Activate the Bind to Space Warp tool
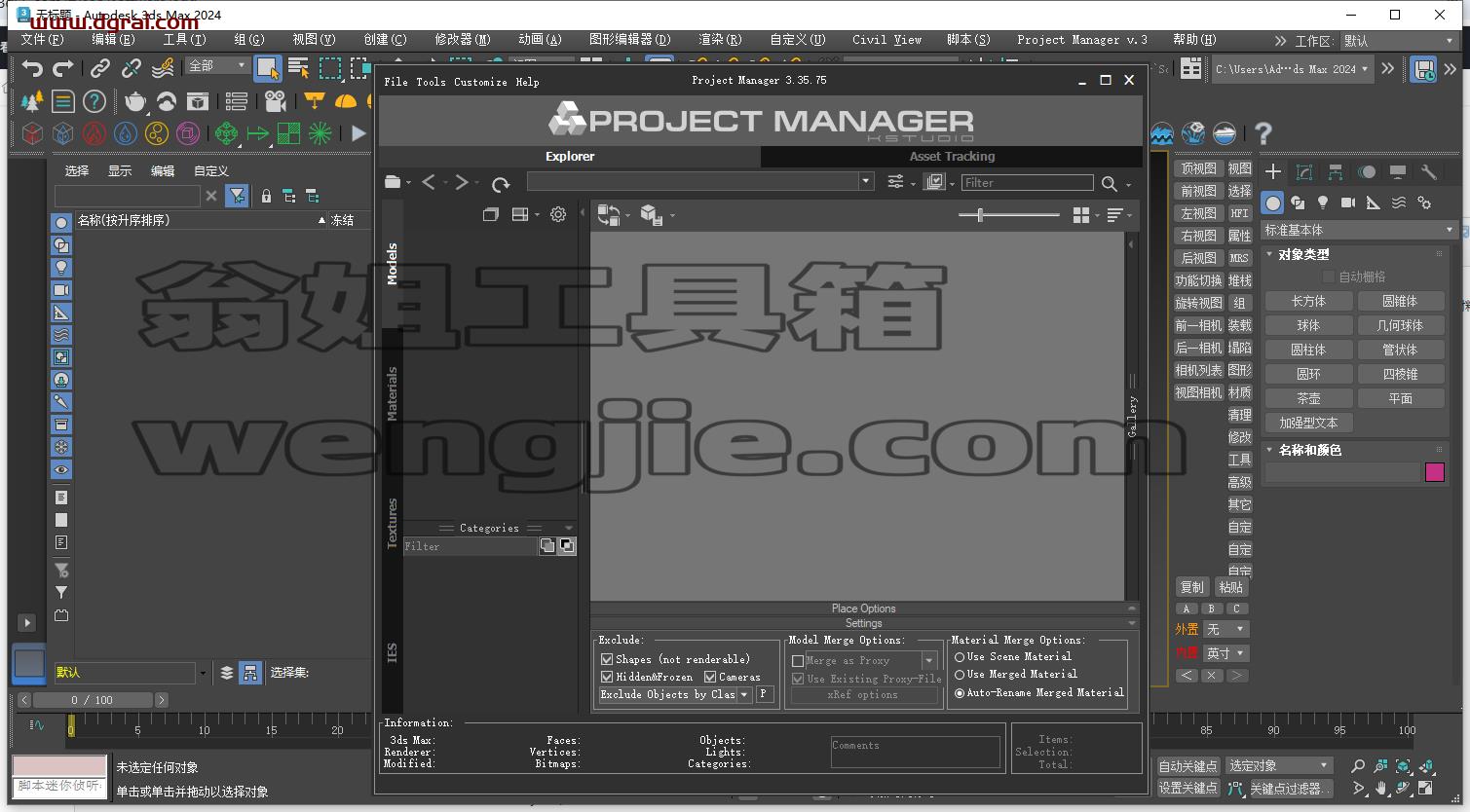 pos(163,68)
